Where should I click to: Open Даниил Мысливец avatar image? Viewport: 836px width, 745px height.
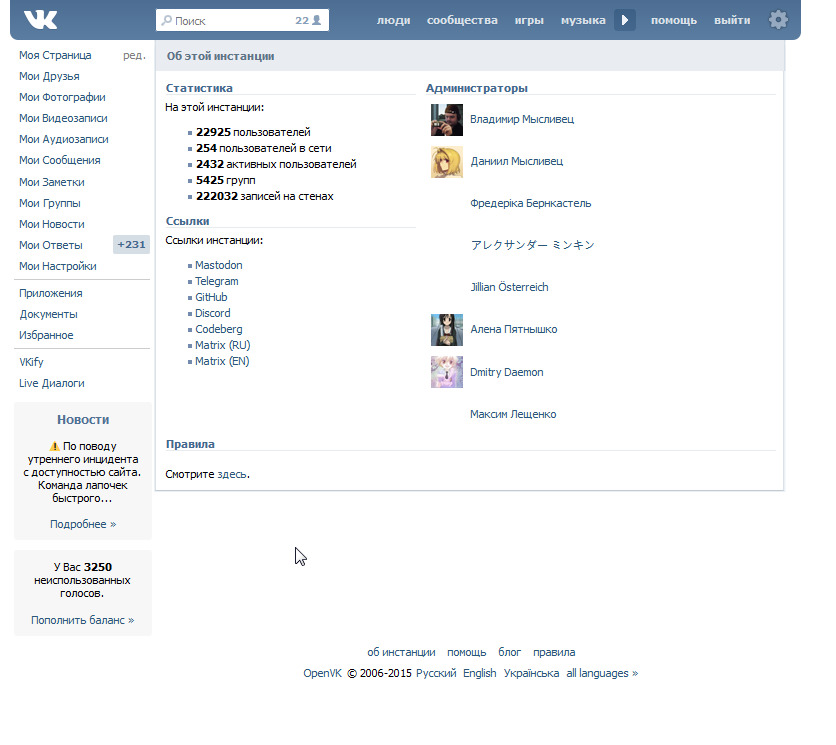pyautogui.click(x=446, y=162)
